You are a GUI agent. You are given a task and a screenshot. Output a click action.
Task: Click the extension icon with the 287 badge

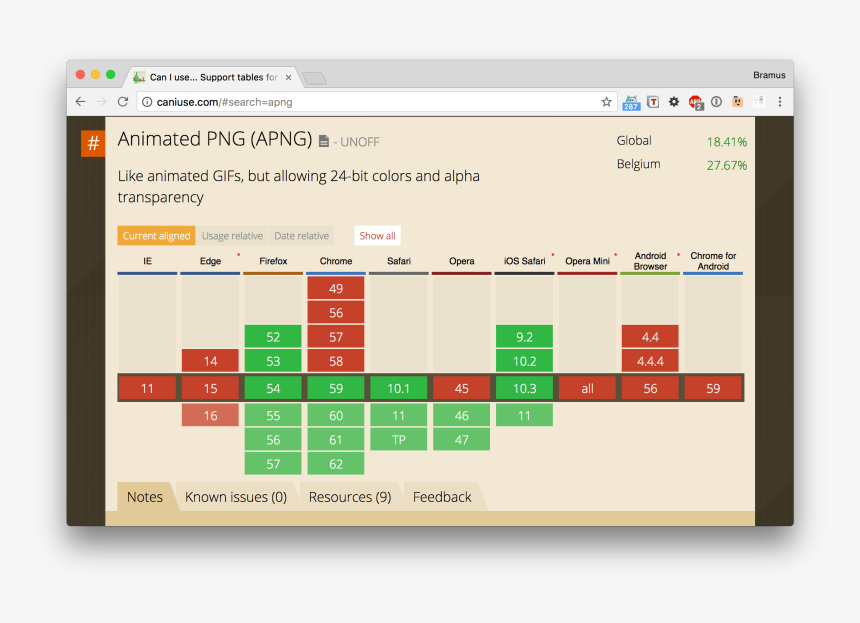(631, 102)
